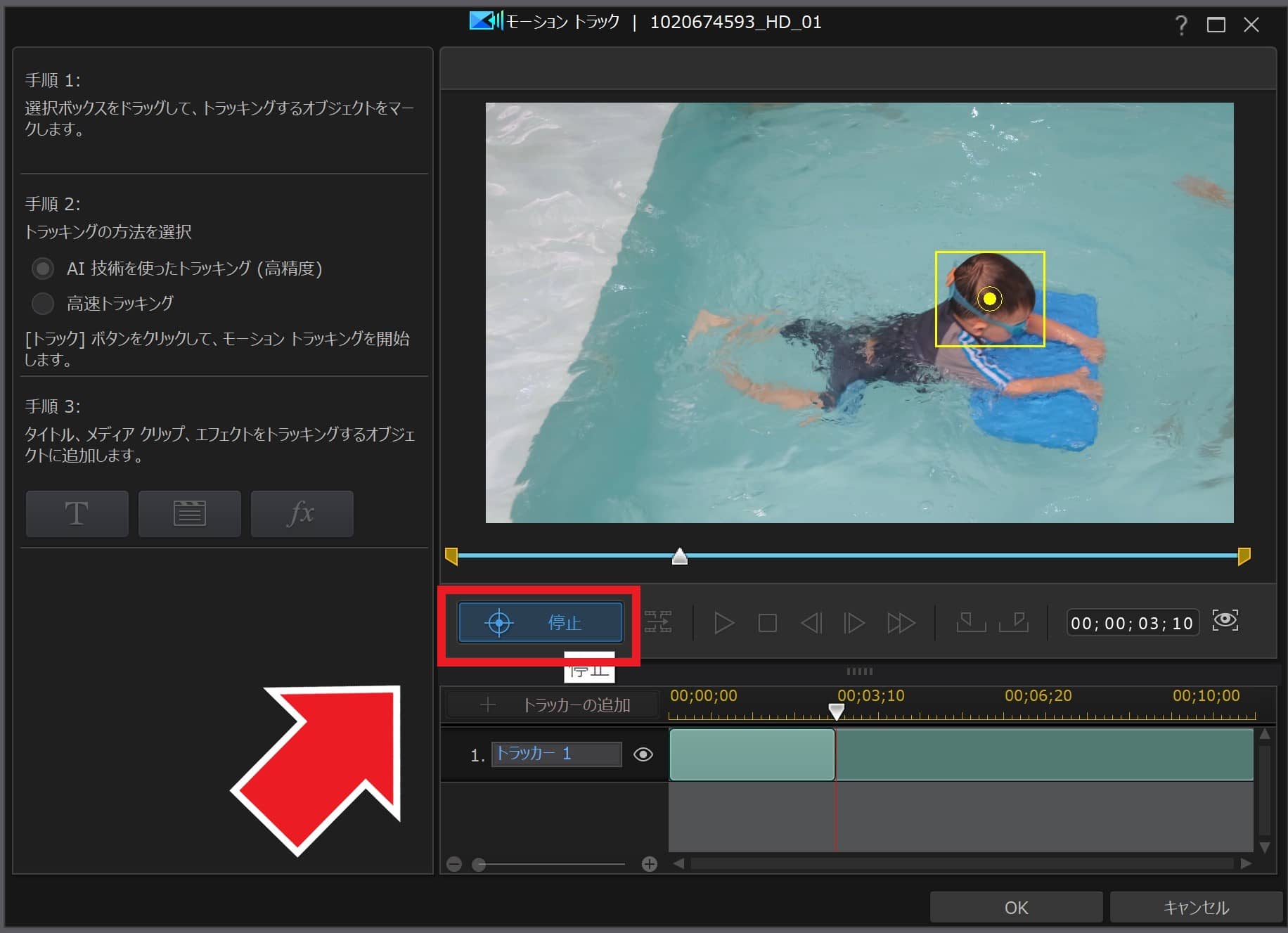Click the timeline zoom in plus icon
The height and width of the screenshot is (933, 1288).
tap(650, 864)
